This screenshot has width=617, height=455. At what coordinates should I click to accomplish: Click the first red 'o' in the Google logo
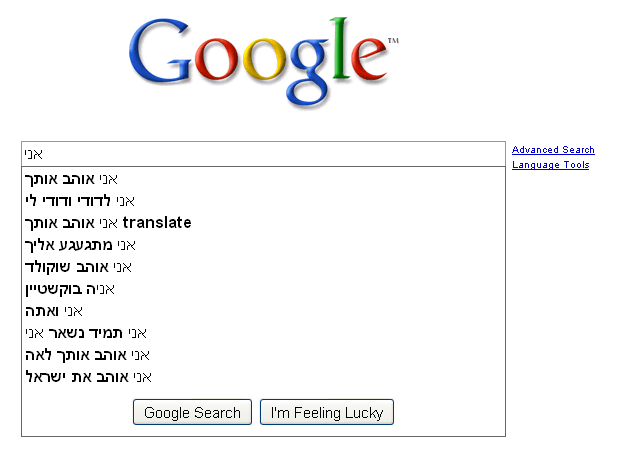(x=217, y=70)
